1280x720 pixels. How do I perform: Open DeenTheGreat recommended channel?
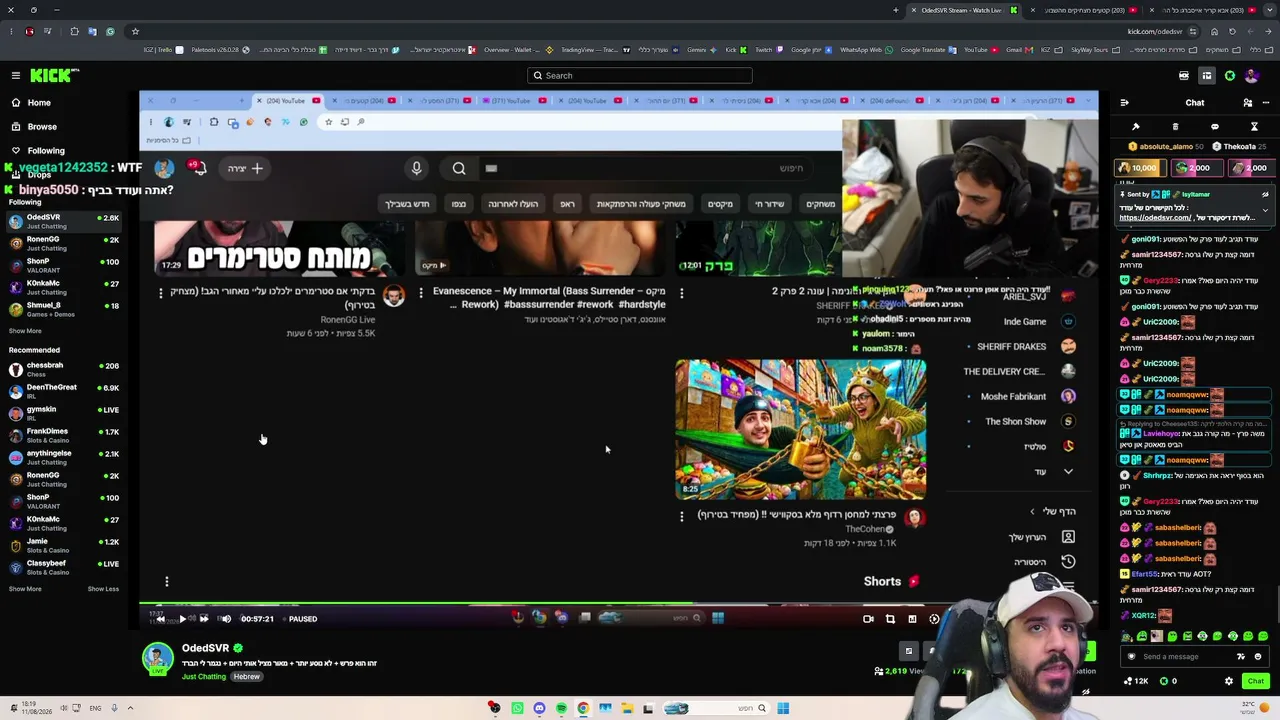[x=64, y=391]
